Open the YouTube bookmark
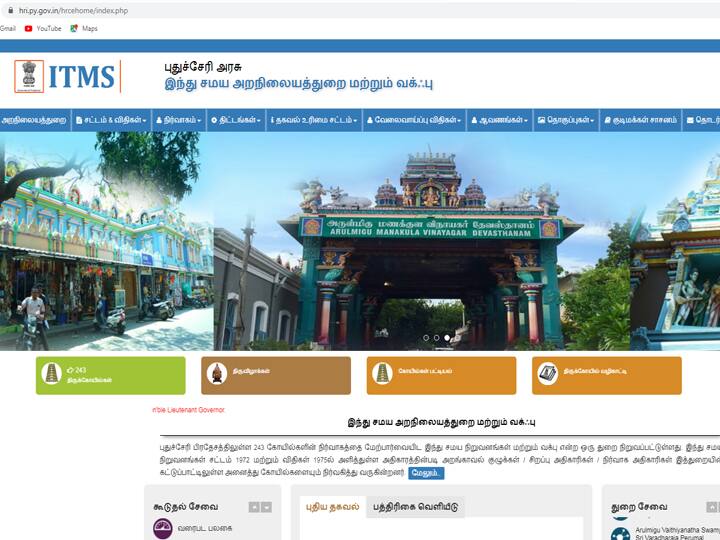The width and height of the screenshot is (720, 540). click(43, 28)
